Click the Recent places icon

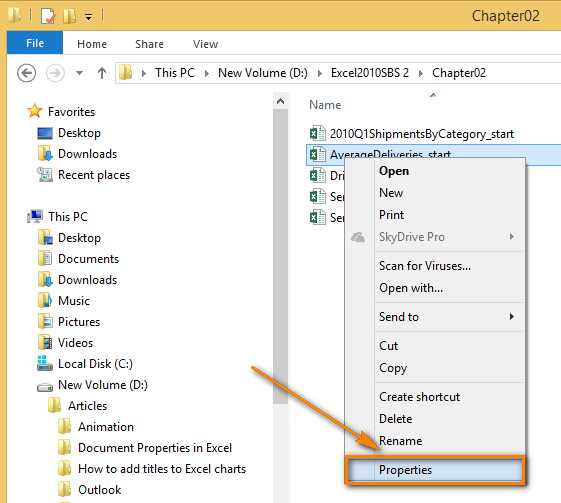coord(45,175)
